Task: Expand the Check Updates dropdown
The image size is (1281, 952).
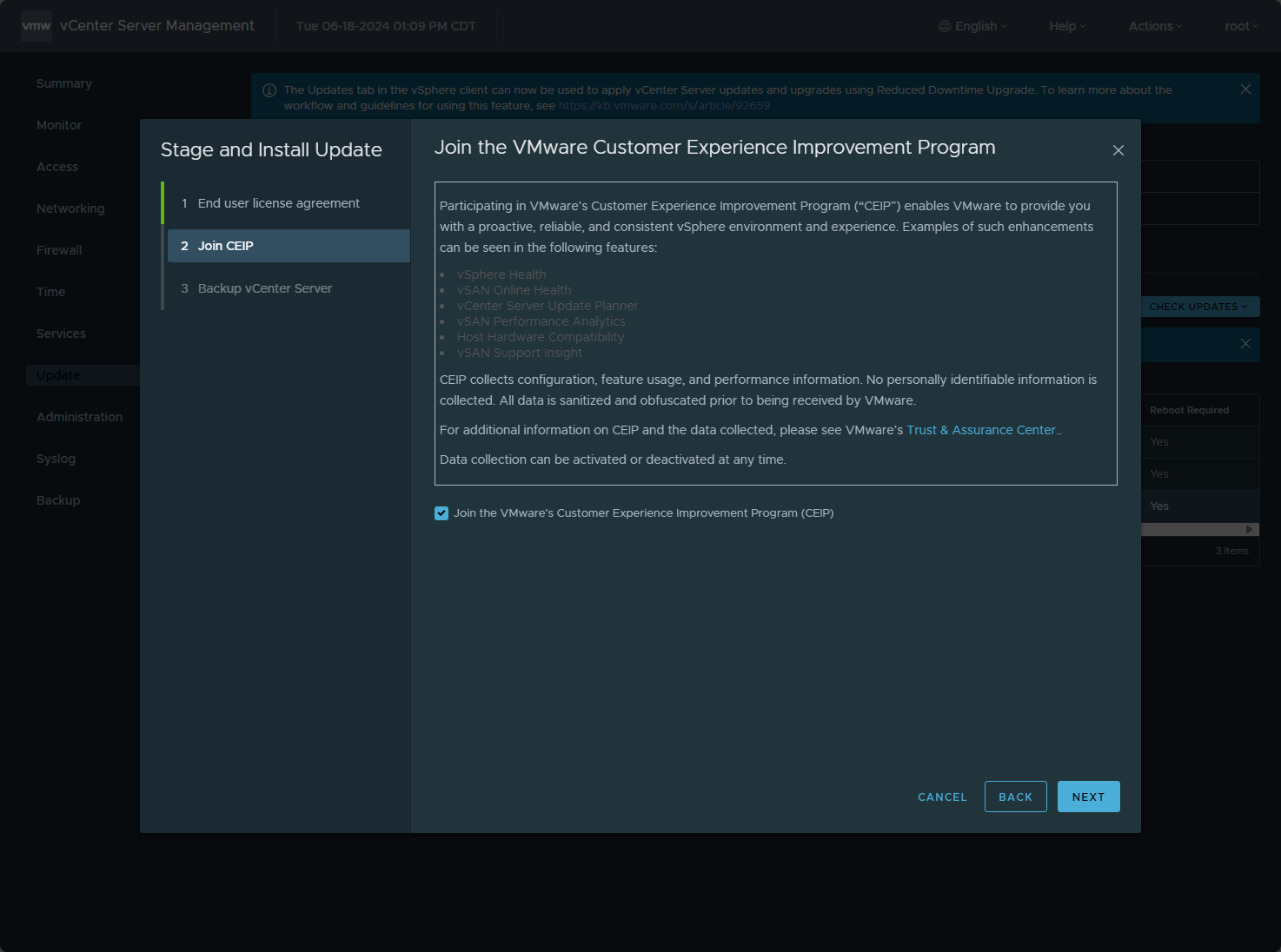Action: pos(1198,307)
